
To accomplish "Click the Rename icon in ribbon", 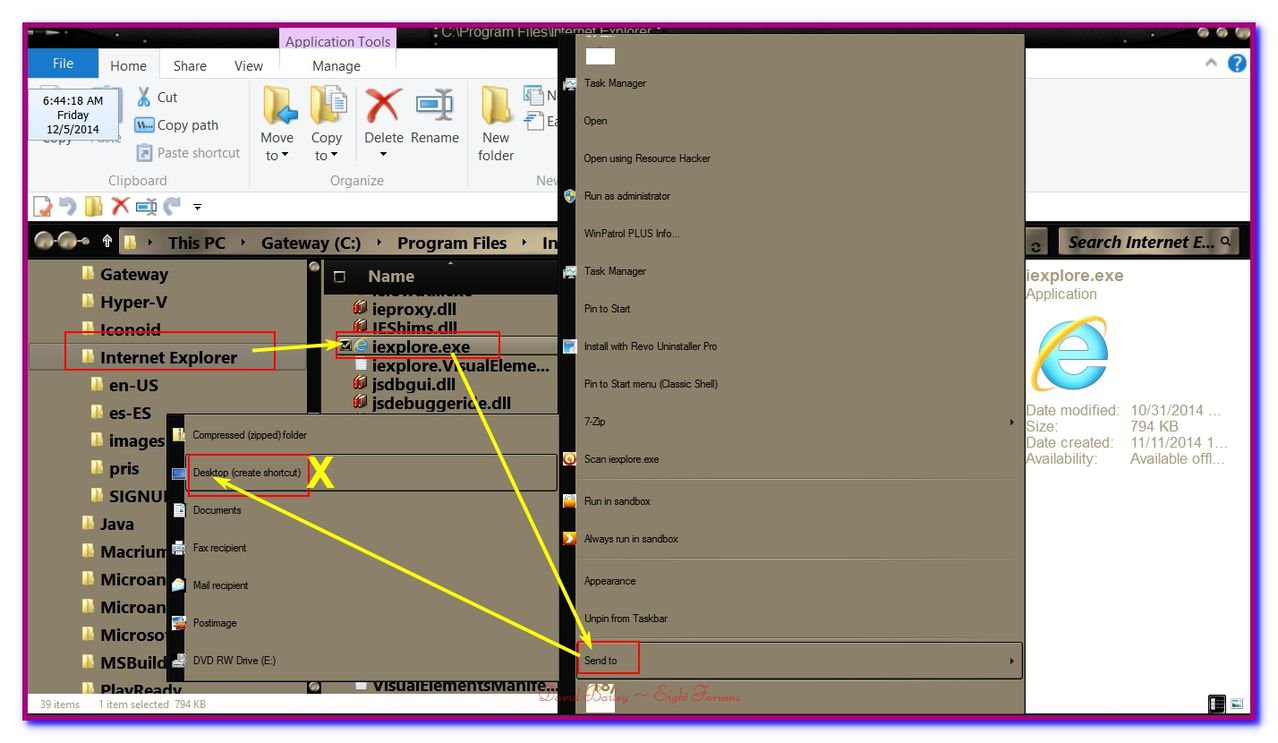I will (435, 105).
